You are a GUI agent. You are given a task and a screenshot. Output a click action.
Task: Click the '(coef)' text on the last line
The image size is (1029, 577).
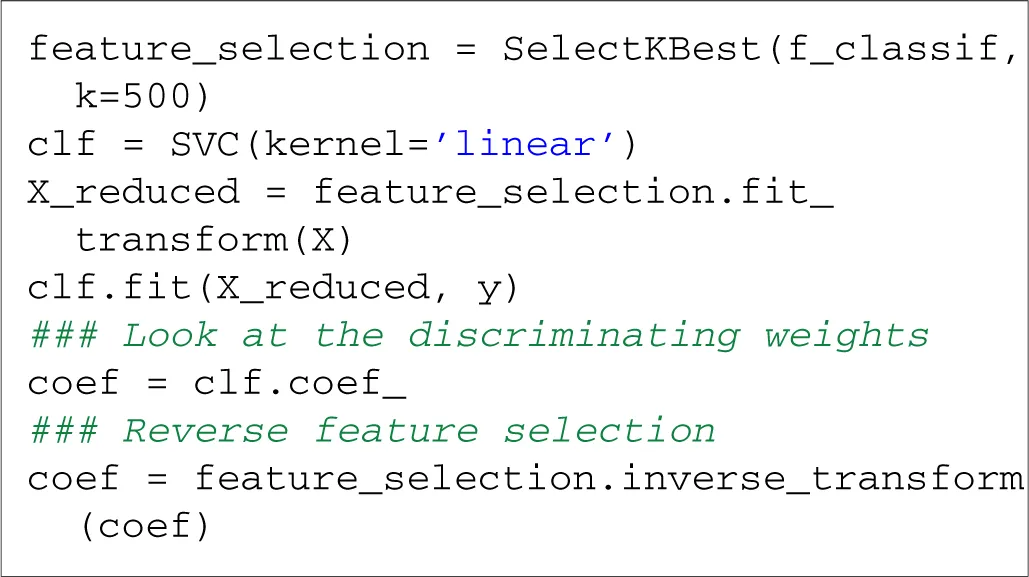click(x=145, y=527)
